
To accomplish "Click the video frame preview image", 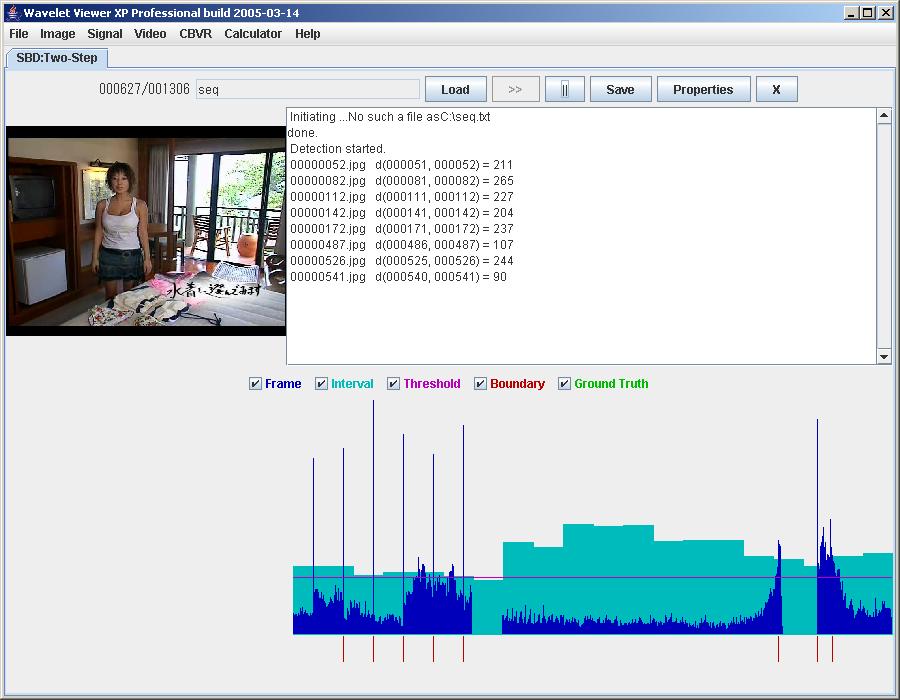I will [x=146, y=230].
